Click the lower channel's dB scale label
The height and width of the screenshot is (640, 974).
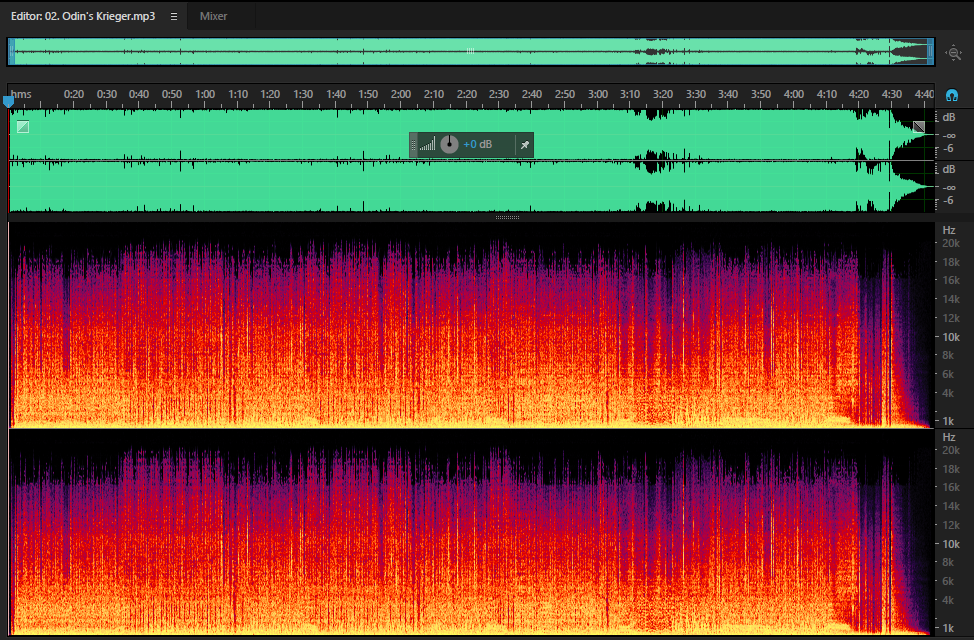coord(949,170)
